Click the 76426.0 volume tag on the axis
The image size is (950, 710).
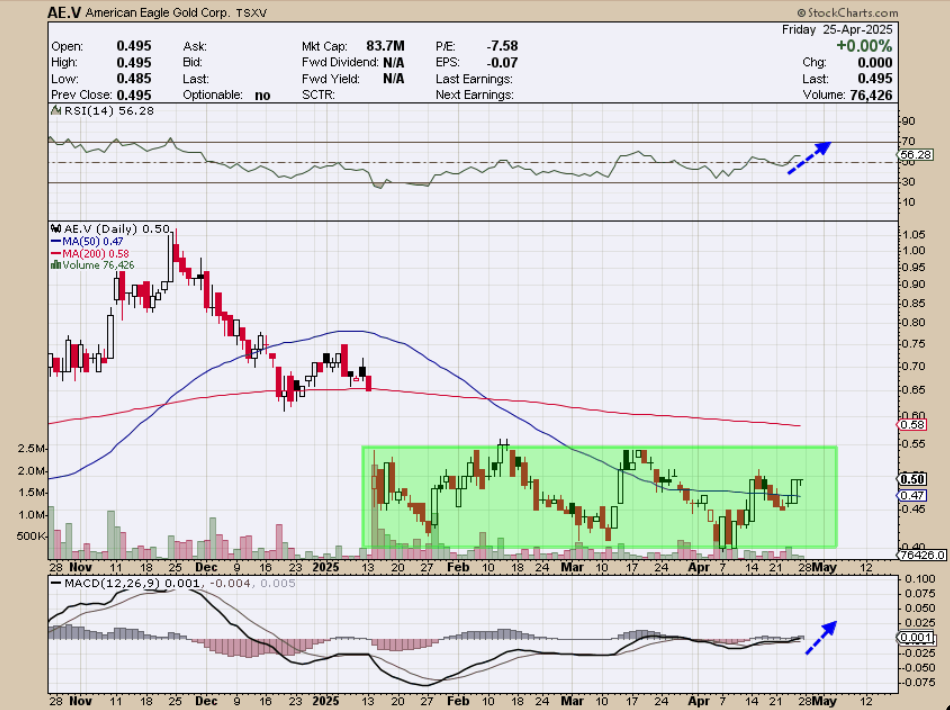(x=922, y=555)
